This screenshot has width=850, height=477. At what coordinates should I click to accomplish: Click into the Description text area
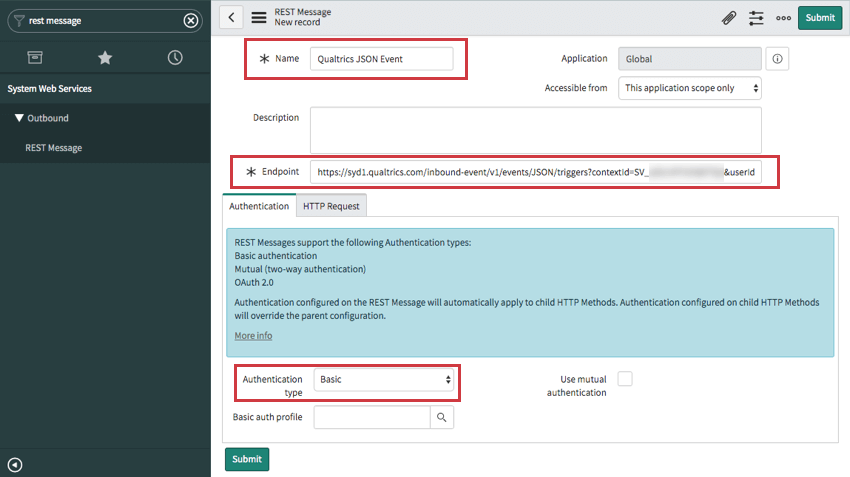point(536,130)
